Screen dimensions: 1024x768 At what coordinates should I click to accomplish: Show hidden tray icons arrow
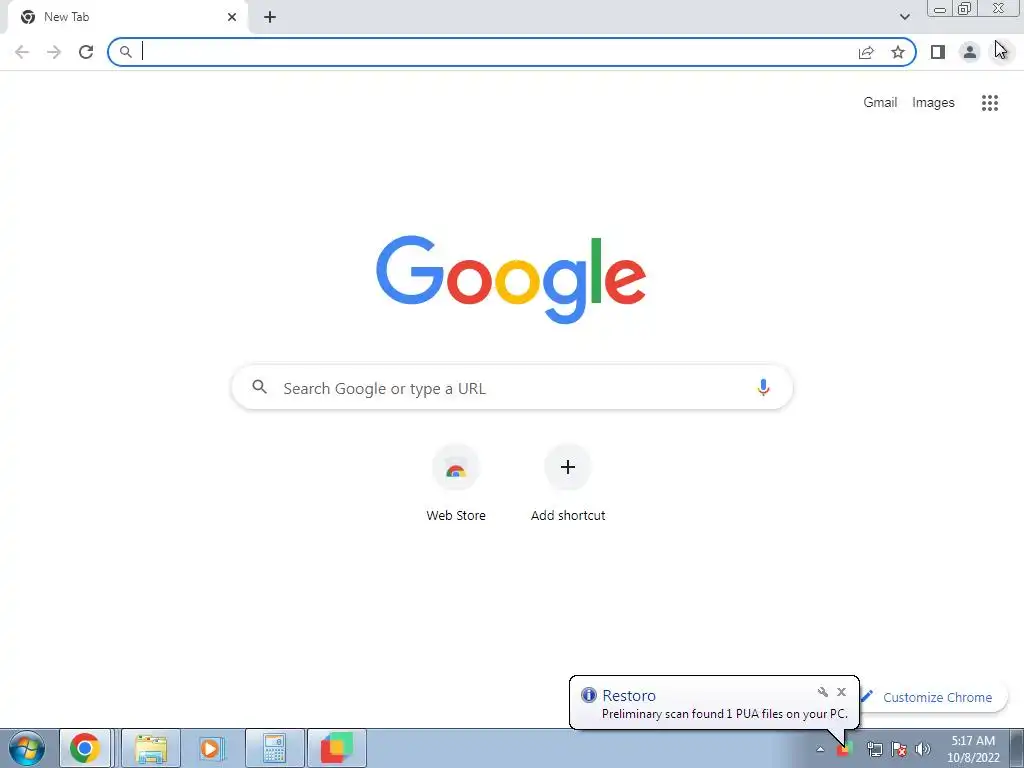tap(820, 750)
